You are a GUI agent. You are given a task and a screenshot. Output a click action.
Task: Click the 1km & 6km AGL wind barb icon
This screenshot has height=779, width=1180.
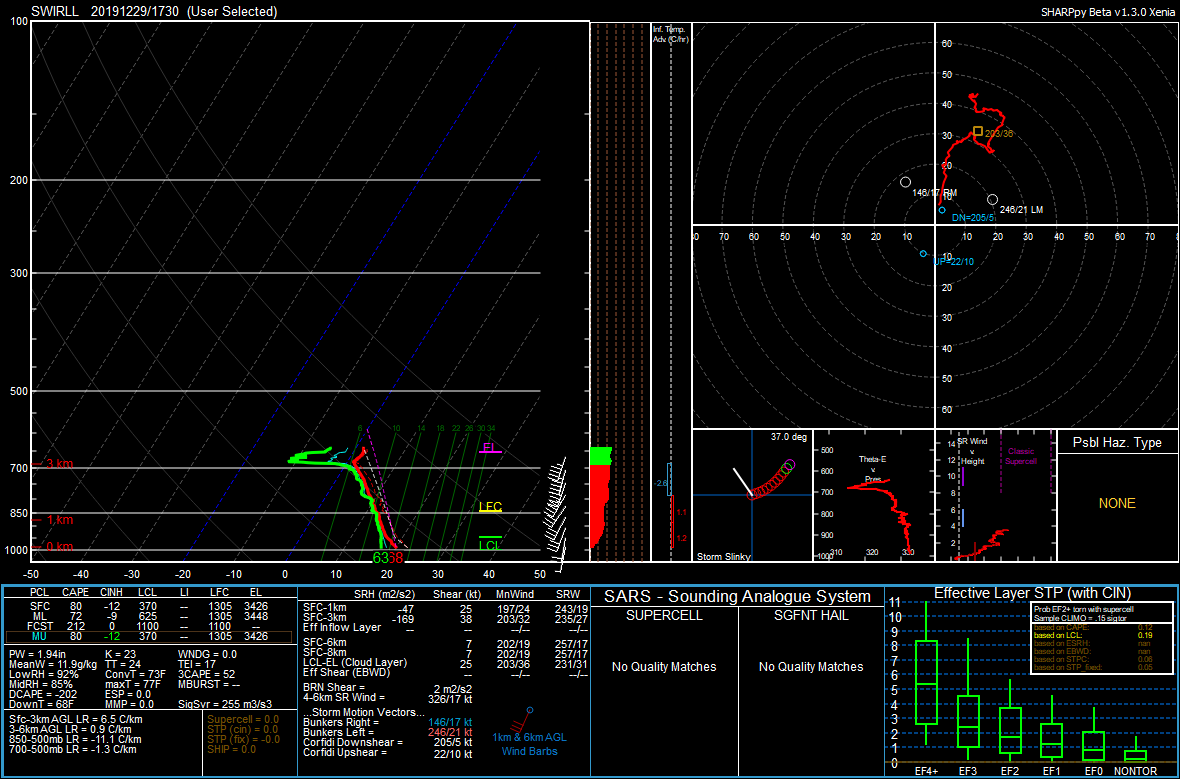pos(523,721)
